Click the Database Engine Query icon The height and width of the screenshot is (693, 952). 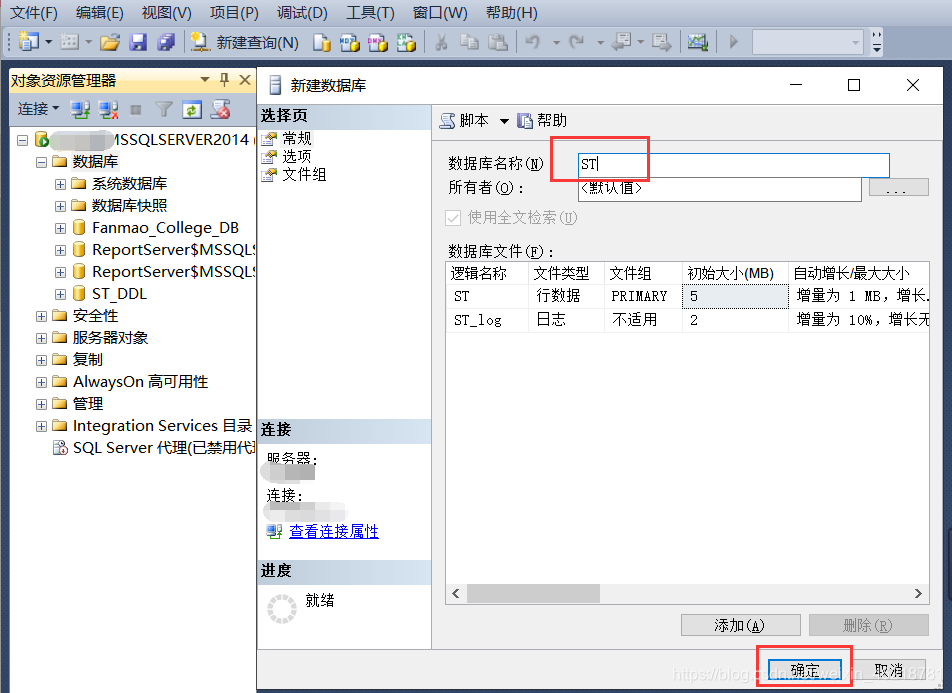[322, 42]
